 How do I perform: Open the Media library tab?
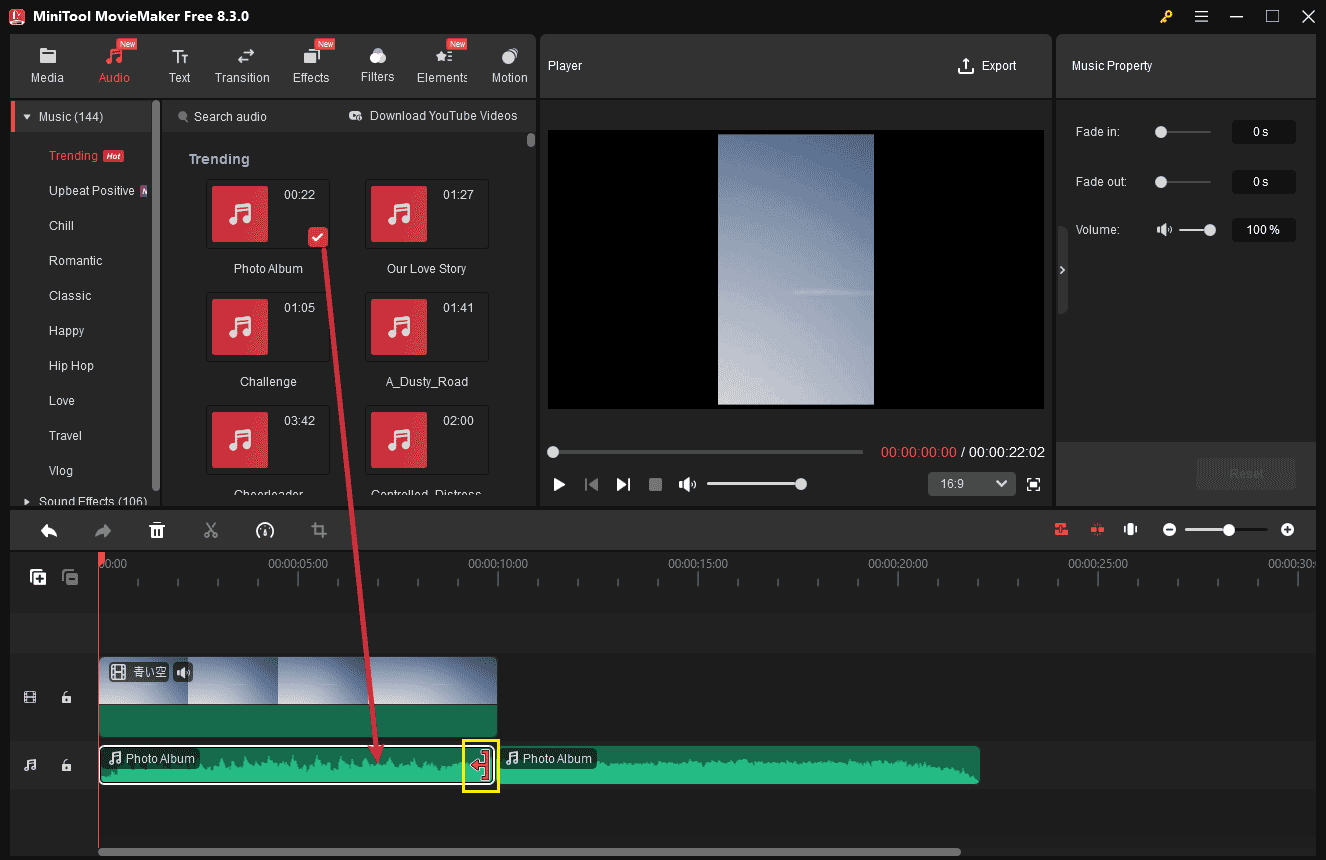pos(47,66)
